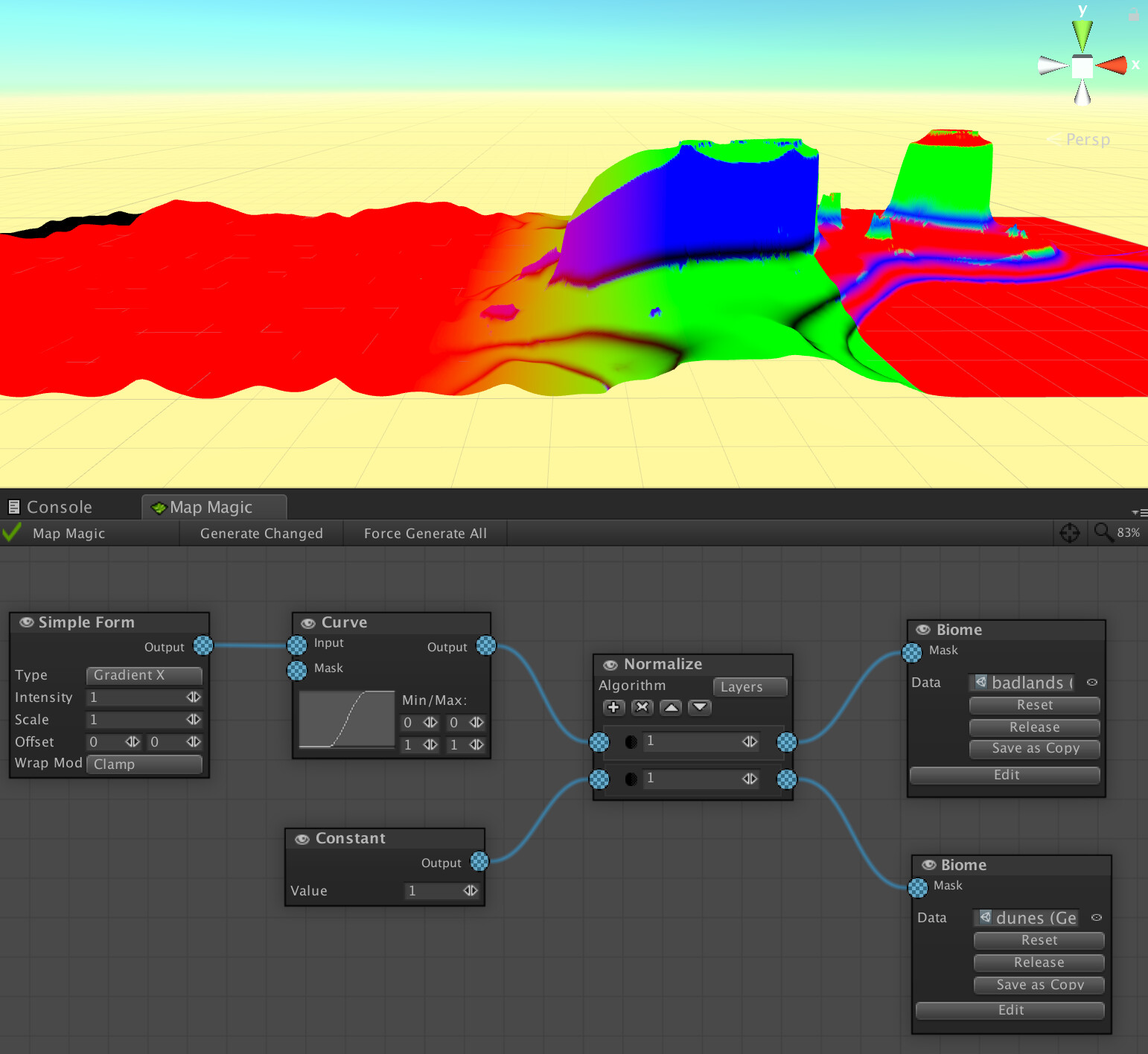Open the Layers algorithm dropdown in Normalize
This screenshot has width=1148, height=1054.
point(749,686)
